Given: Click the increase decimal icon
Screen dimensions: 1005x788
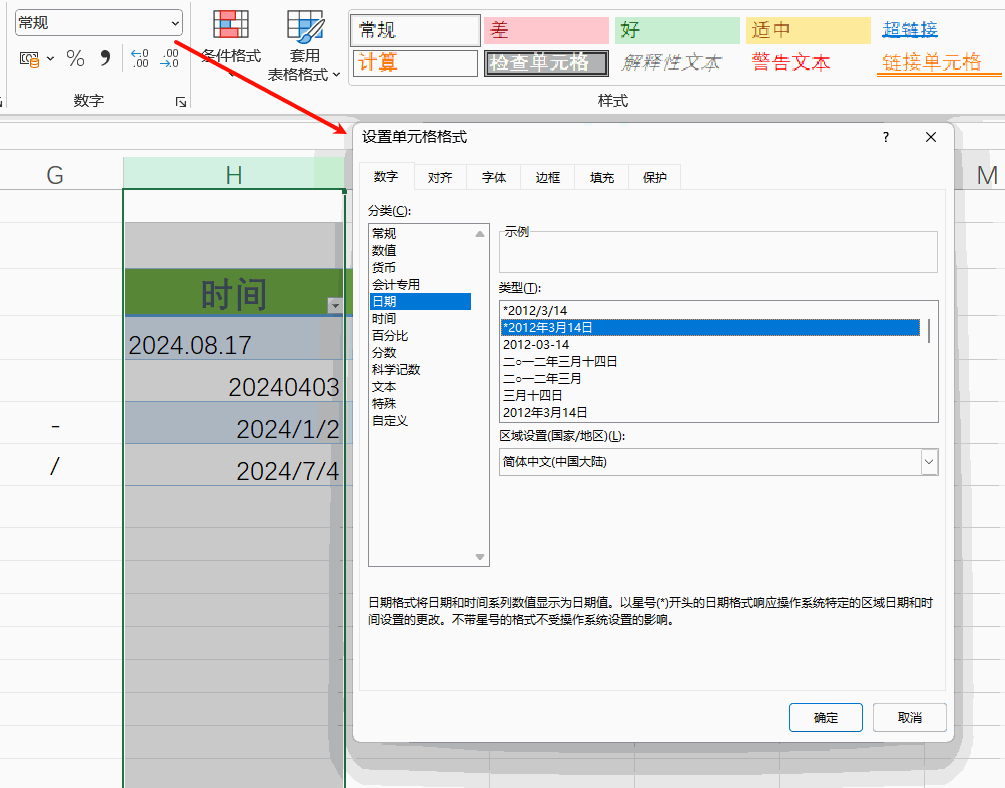Looking at the screenshot, I should coord(140,59).
